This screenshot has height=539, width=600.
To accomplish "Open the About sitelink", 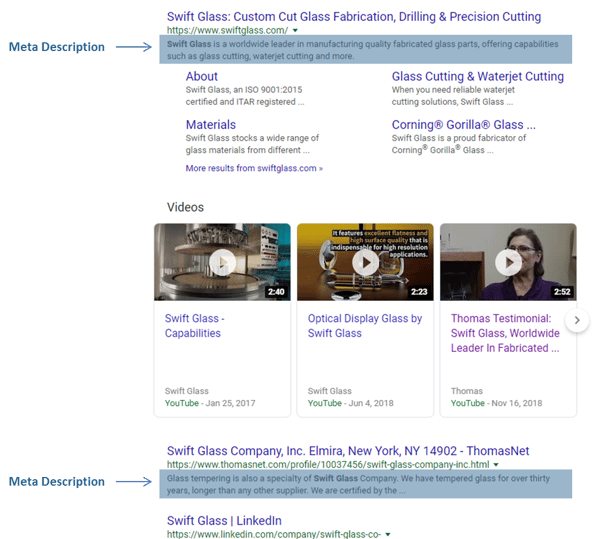I will point(202,77).
